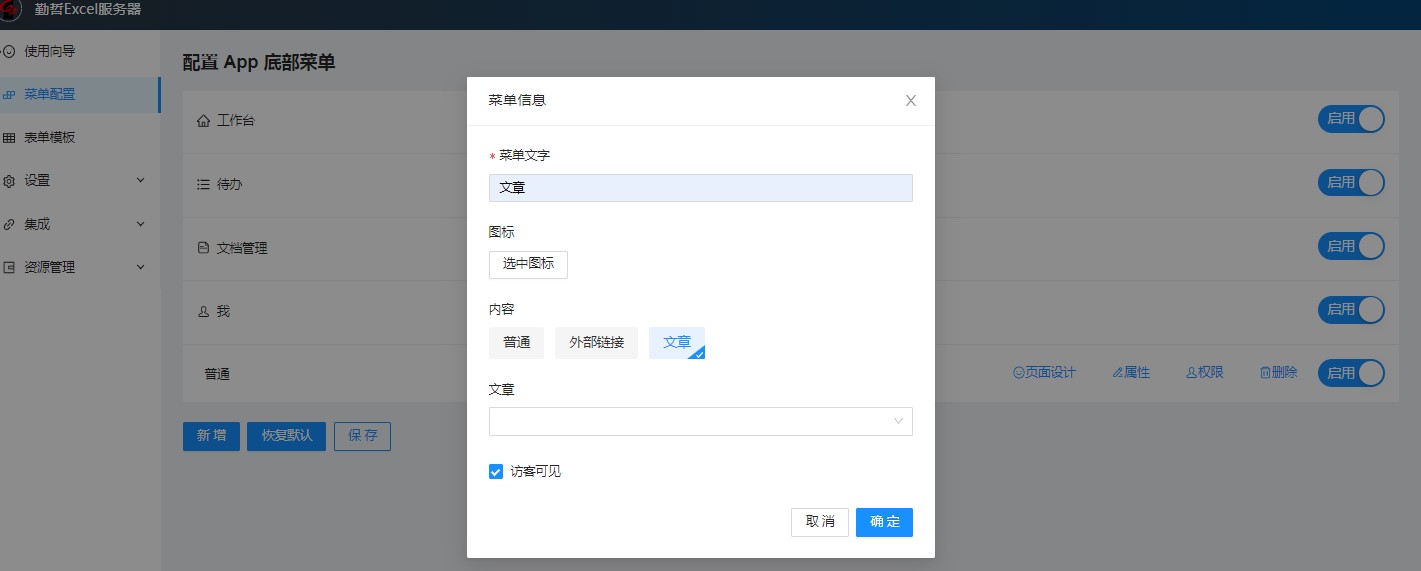Toggle the 启用 switch for 工作台

pyautogui.click(x=1351, y=119)
